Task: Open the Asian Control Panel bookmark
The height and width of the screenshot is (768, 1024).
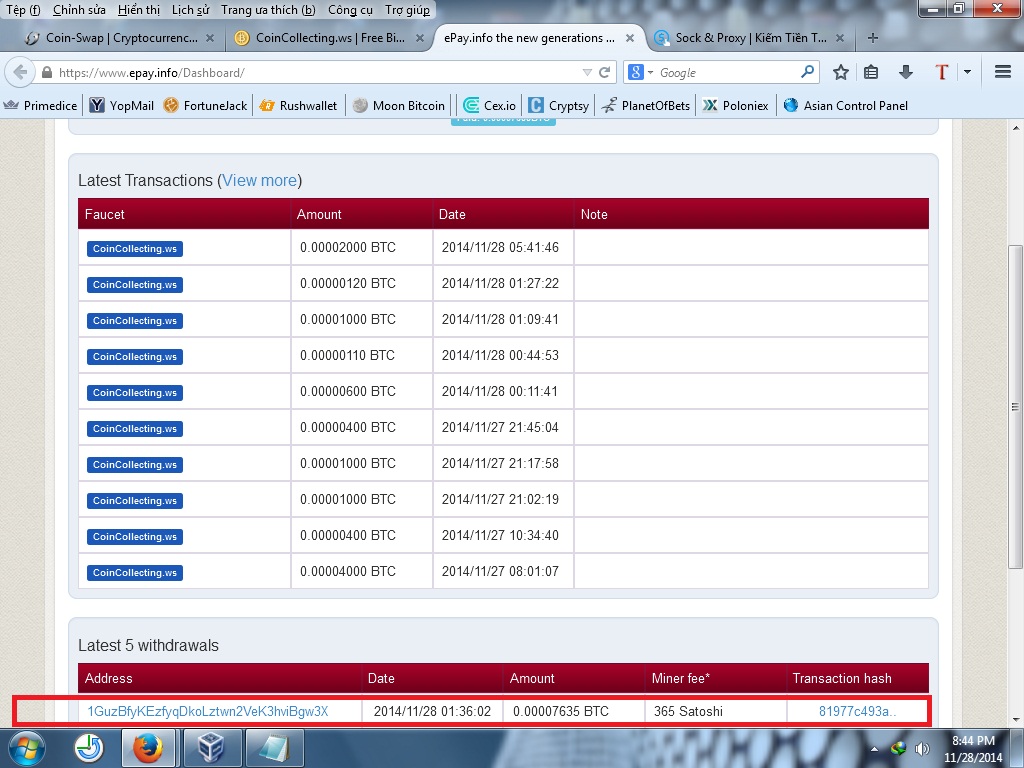Action: pos(846,105)
